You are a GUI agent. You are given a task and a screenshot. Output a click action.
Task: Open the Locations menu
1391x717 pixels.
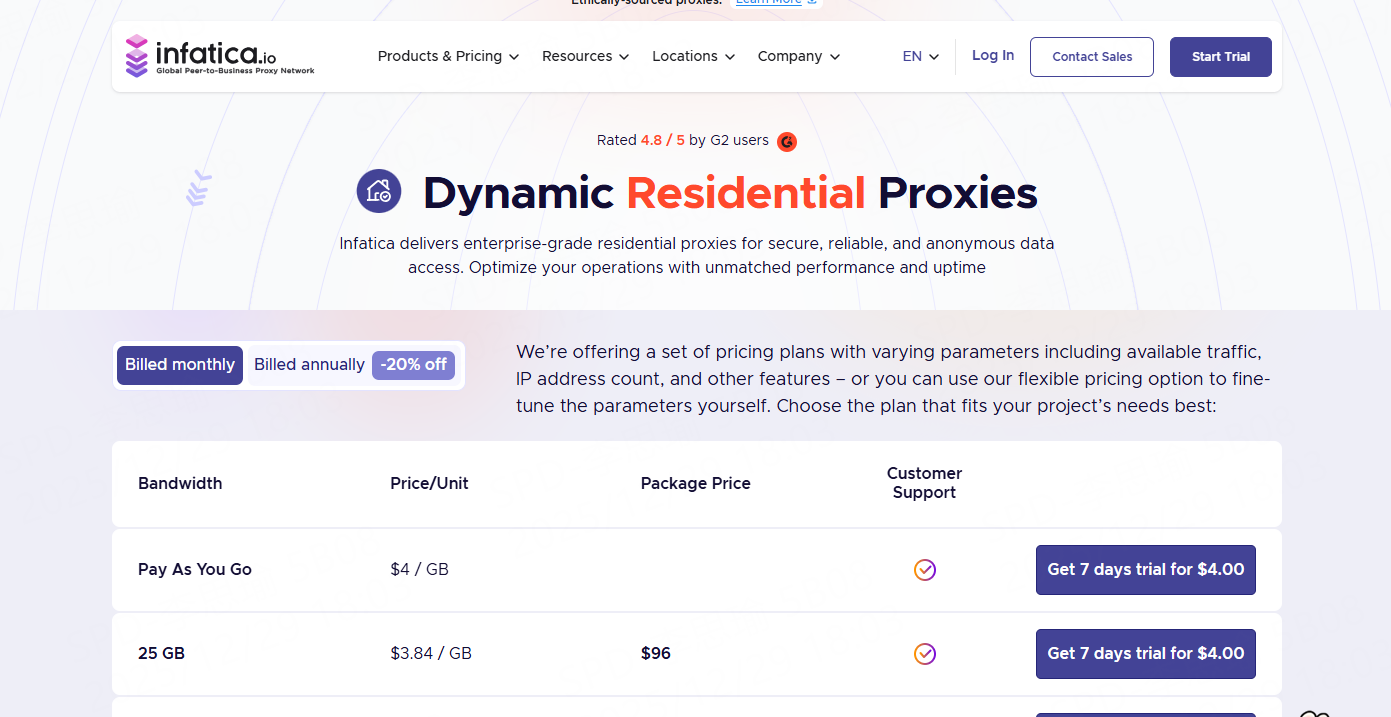click(x=693, y=57)
